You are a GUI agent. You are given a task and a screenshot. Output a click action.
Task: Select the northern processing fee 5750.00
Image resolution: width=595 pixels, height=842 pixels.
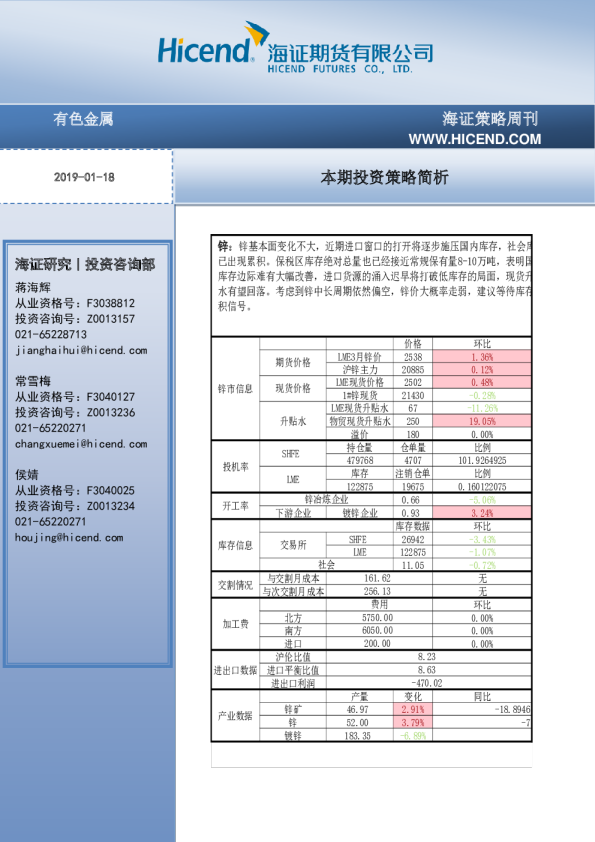[377, 618]
